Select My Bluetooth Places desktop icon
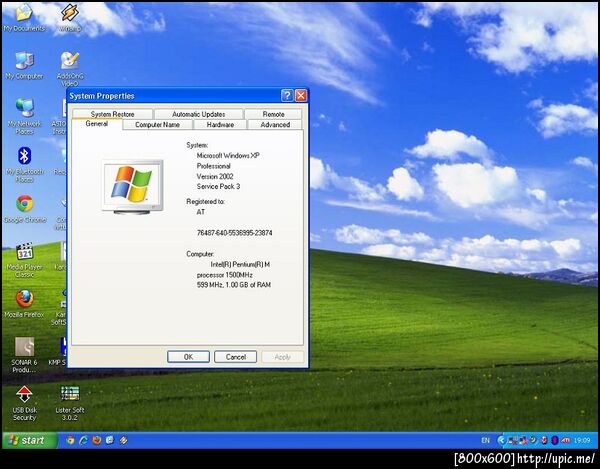 point(24,164)
